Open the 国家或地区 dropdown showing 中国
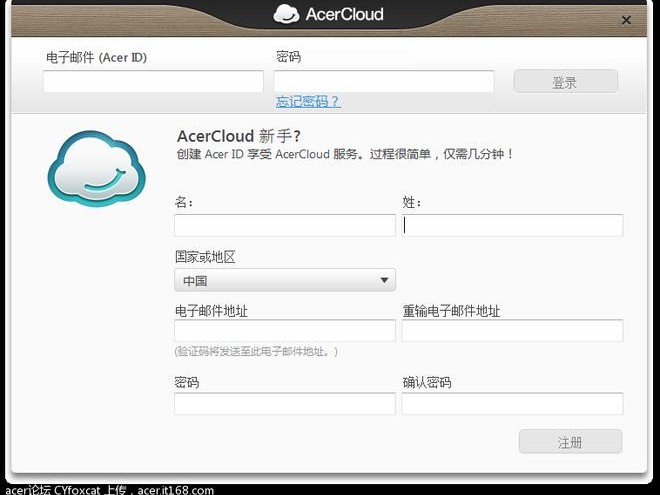Image resolution: width=660 pixels, height=495 pixels. click(285, 280)
